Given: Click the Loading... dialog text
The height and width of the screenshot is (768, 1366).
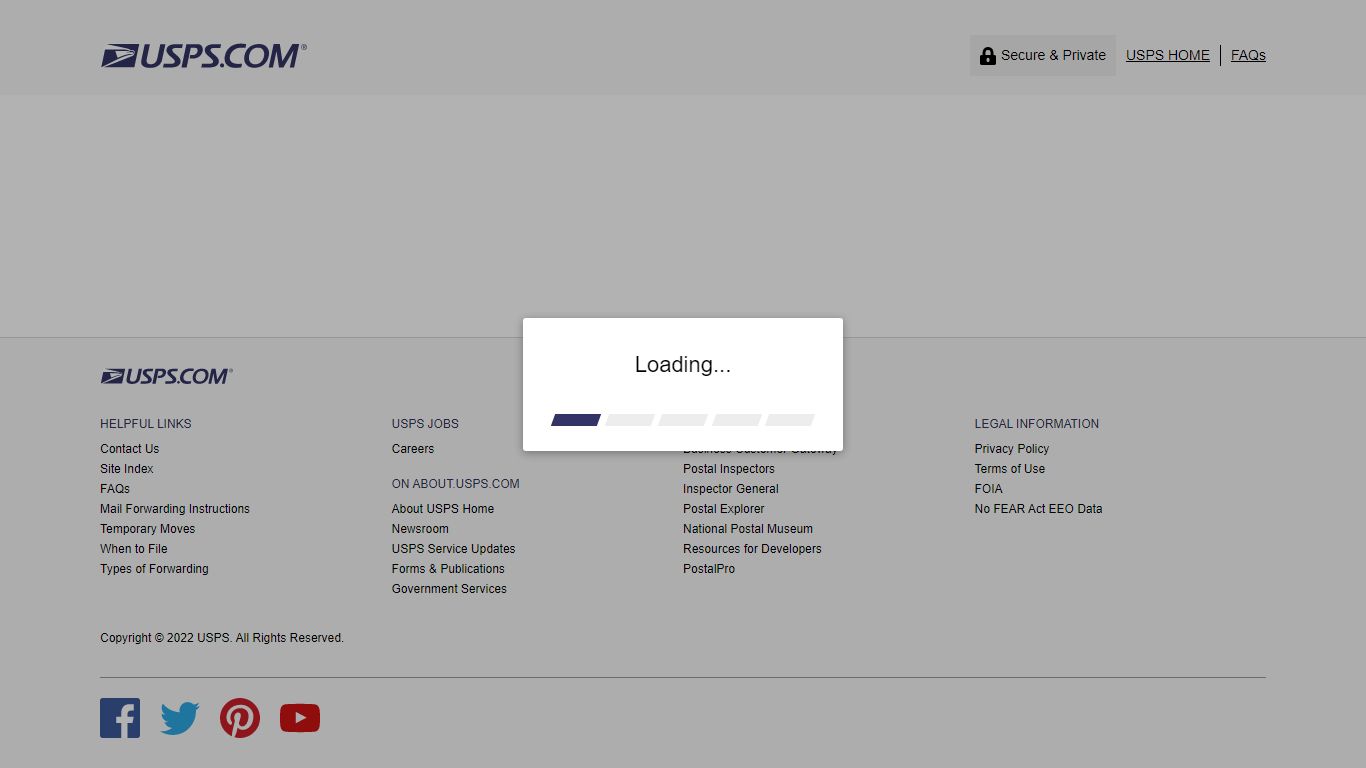Looking at the screenshot, I should tap(683, 365).
